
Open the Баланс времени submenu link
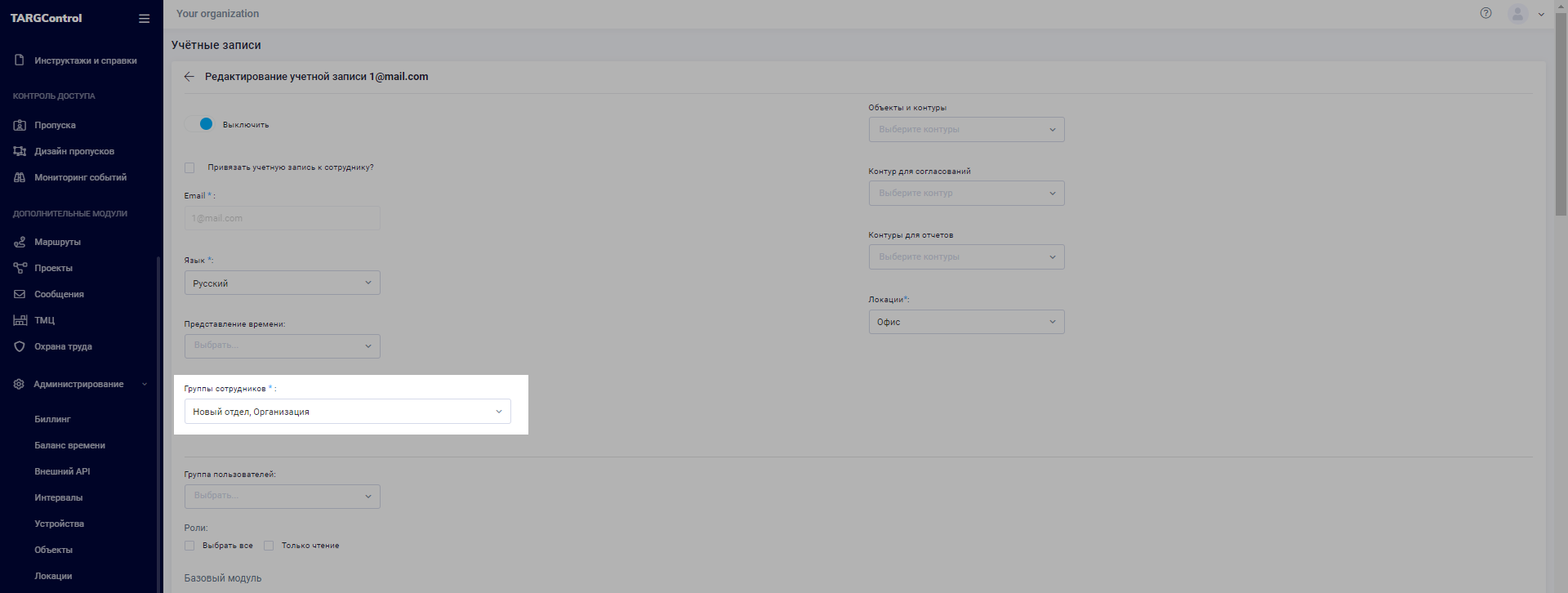click(69, 445)
